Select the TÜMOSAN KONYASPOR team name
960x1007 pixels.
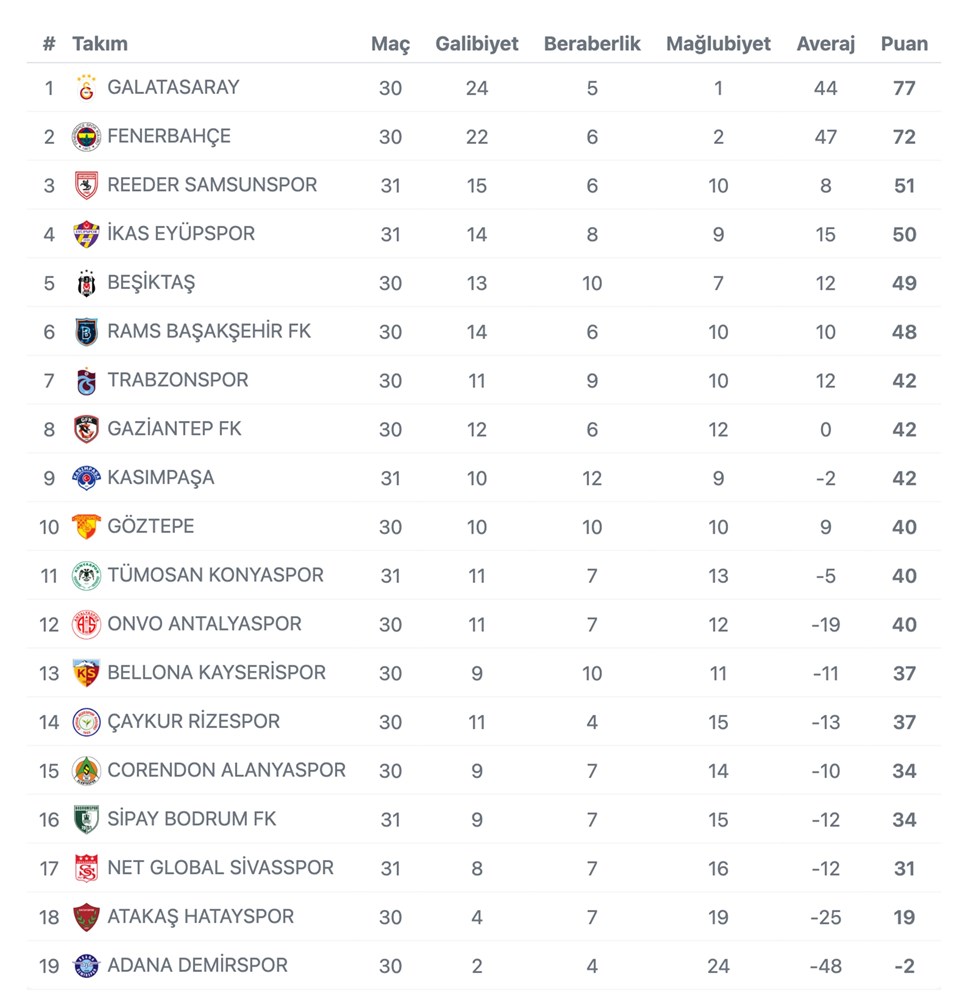[215, 575]
